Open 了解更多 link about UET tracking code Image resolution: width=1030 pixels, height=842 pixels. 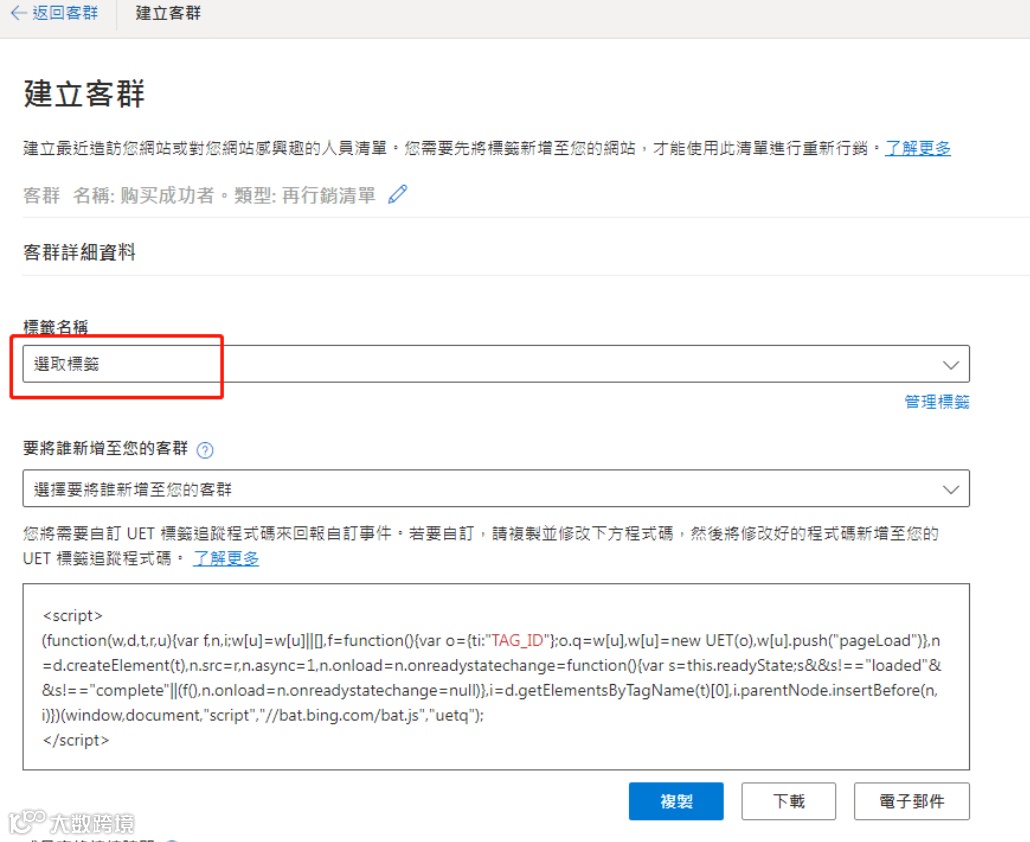[x=226, y=559]
